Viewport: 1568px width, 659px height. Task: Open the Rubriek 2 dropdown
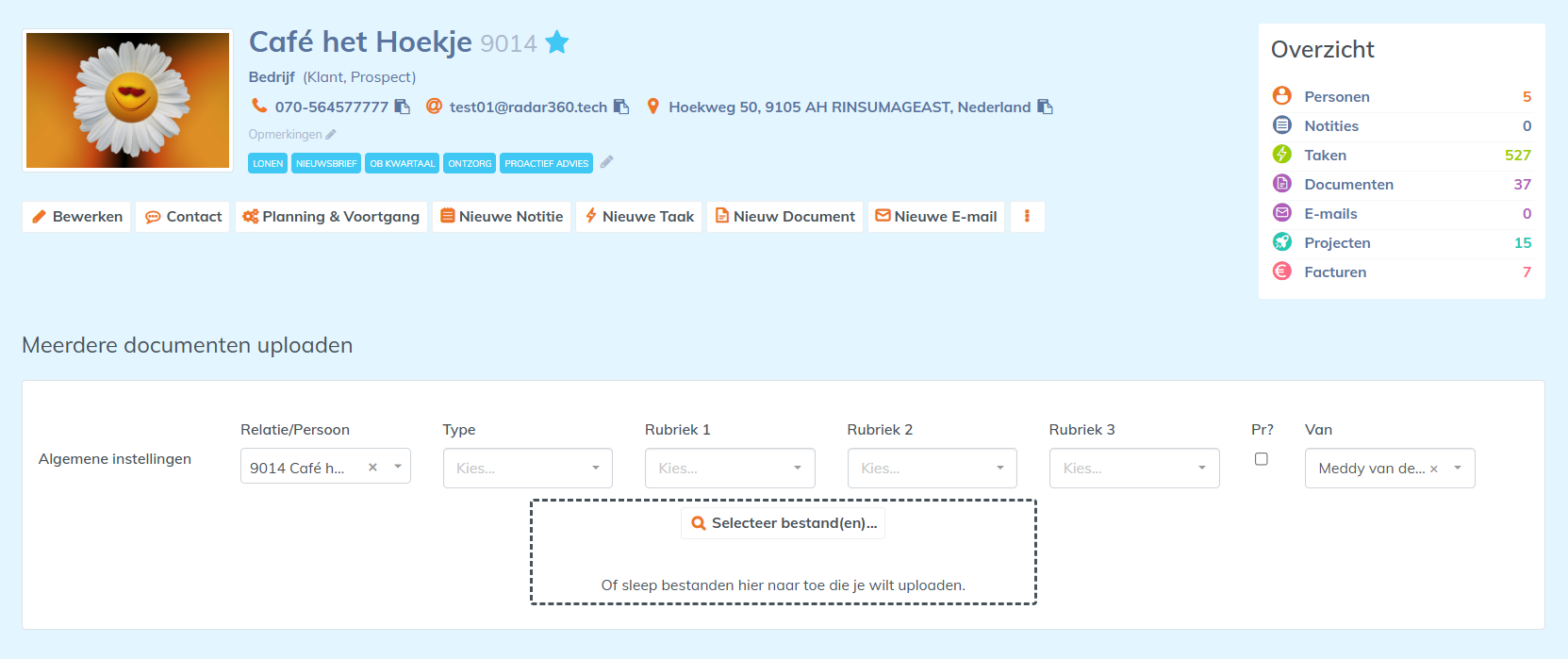coord(933,468)
